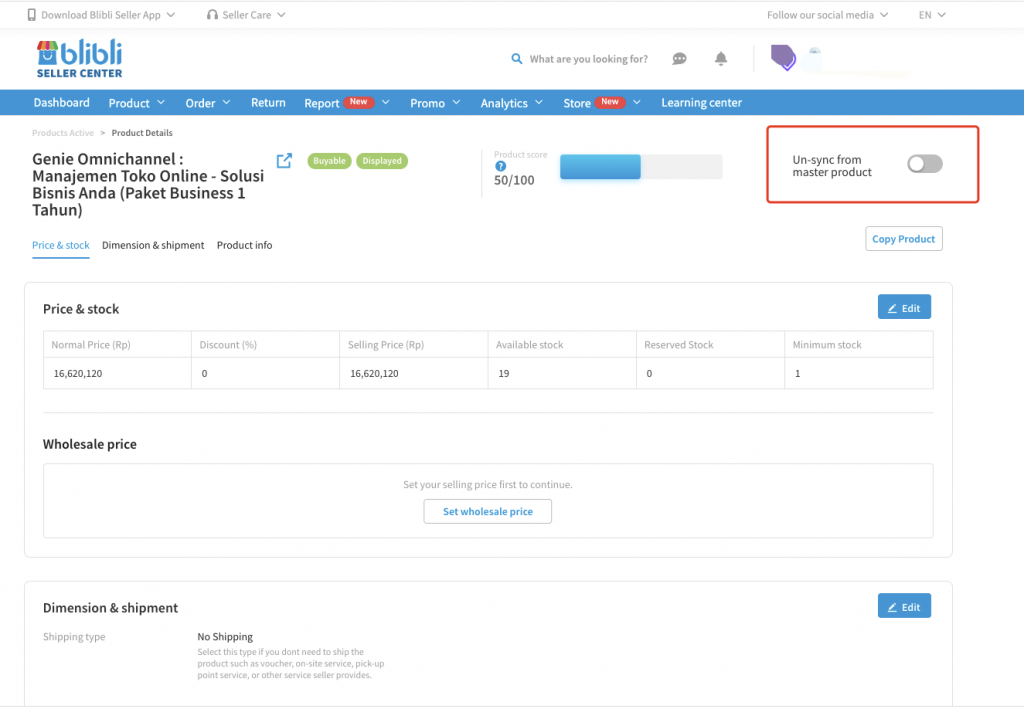Image resolution: width=1024 pixels, height=709 pixels.
Task: Click the Available stock value 19
Action: [504, 373]
